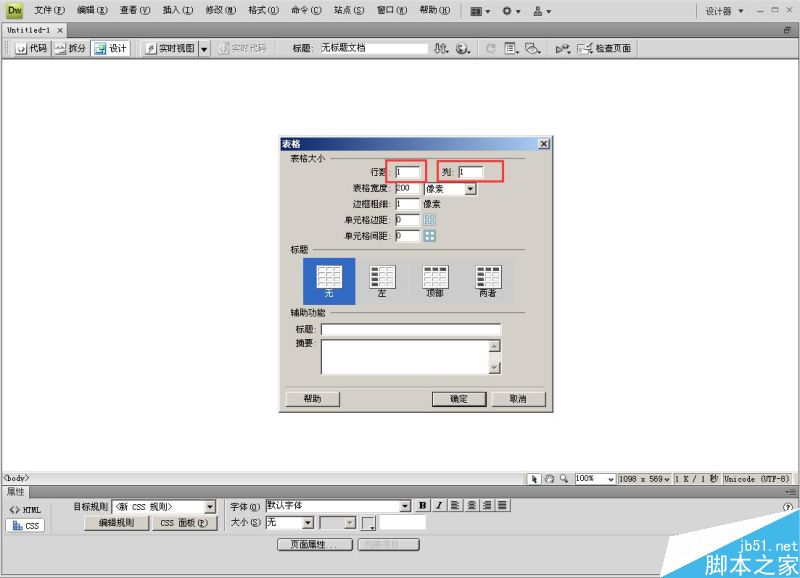Click the Italic (I) icon in Properties

pos(438,506)
